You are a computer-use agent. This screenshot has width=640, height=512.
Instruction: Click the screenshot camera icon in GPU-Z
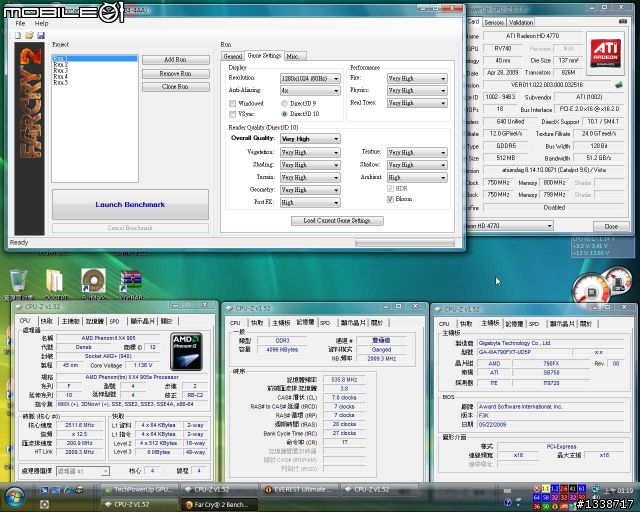coord(623,21)
